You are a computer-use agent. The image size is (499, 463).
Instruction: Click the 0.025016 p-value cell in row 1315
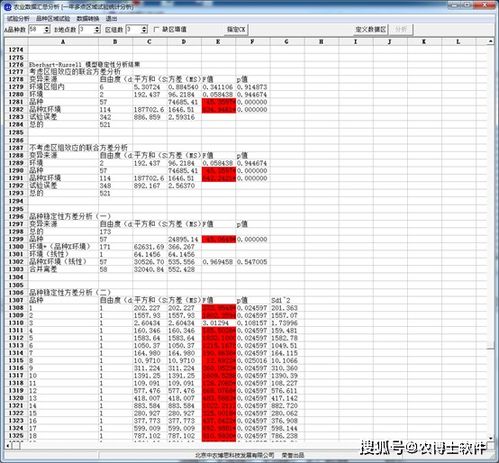(253, 361)
